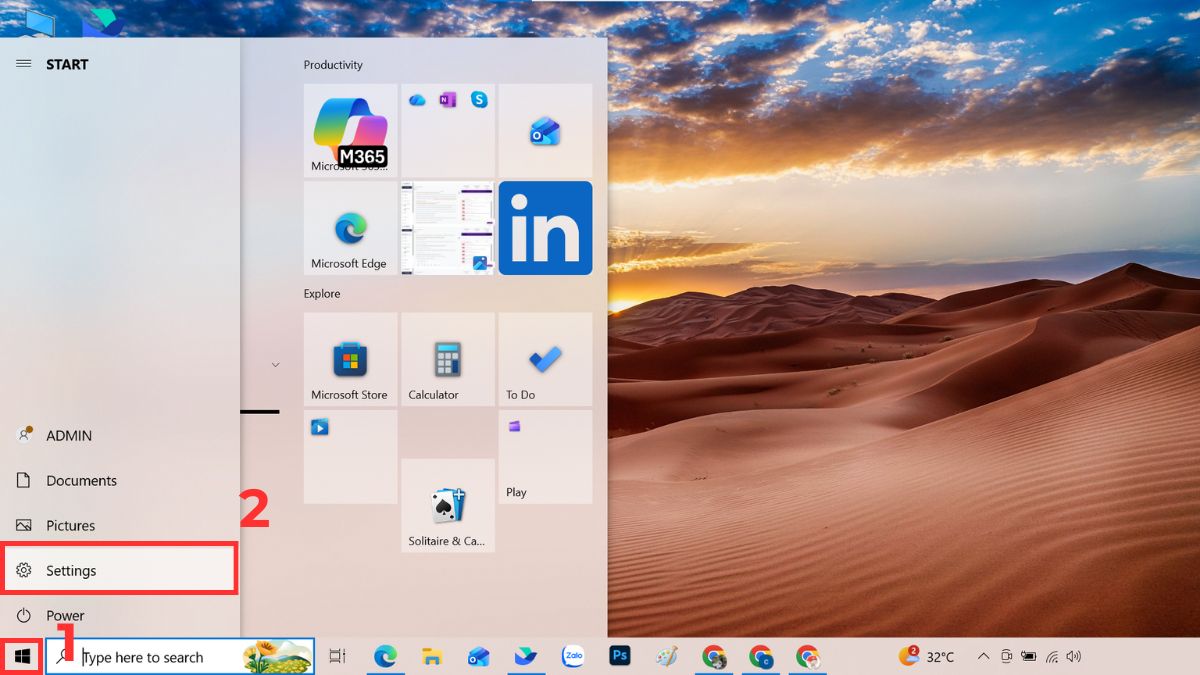The height and width of the screenshot is (675, 1200).
Task: Open Pictures from the Start sidebar
Action: click(120, 526)
